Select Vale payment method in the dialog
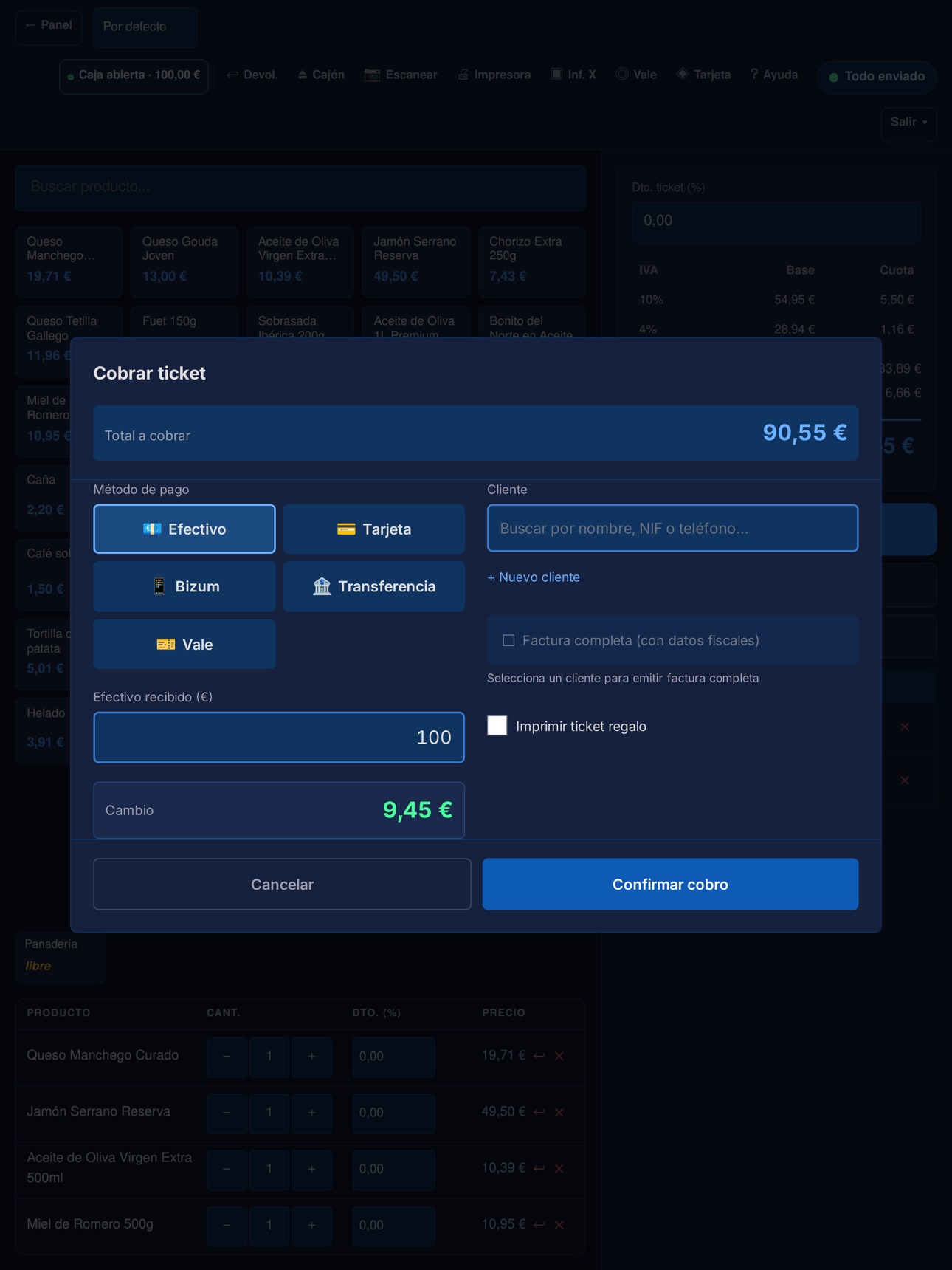The height and width of the screenshot is (1270, 952). (x=184, y=644)
